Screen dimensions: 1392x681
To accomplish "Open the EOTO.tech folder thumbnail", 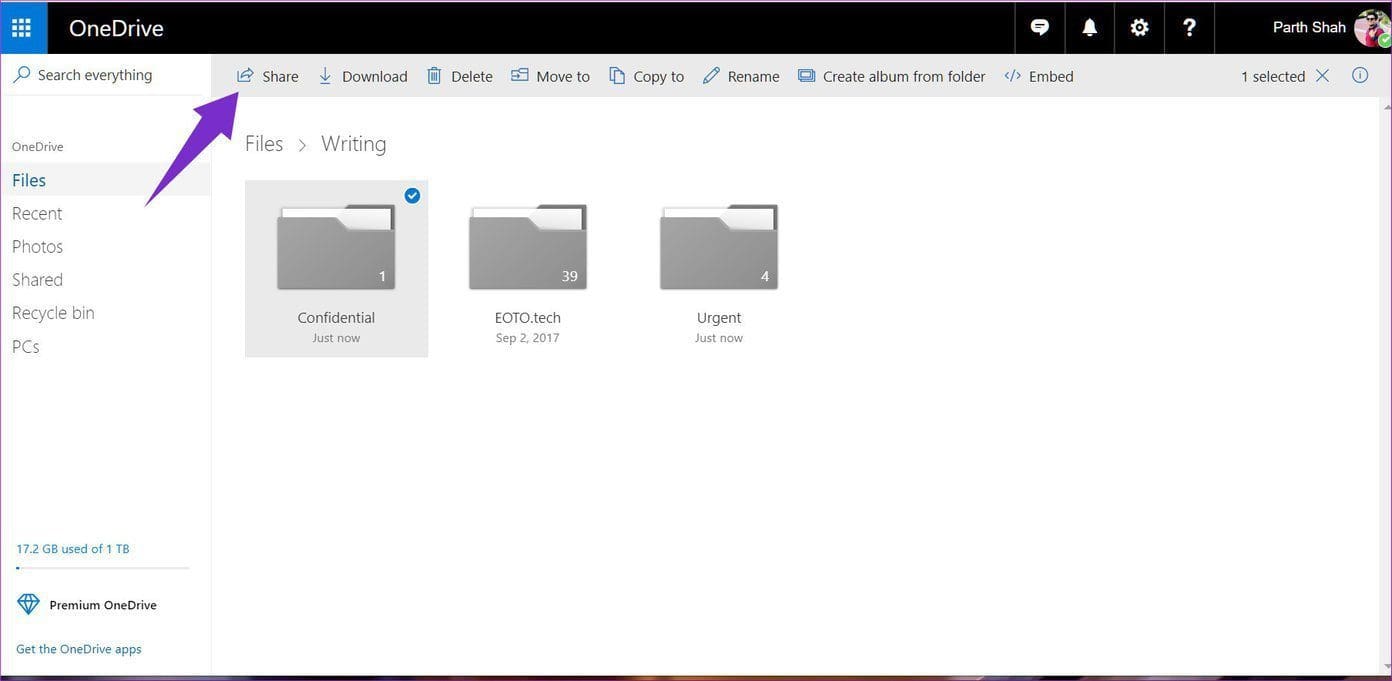I will 528,247.
